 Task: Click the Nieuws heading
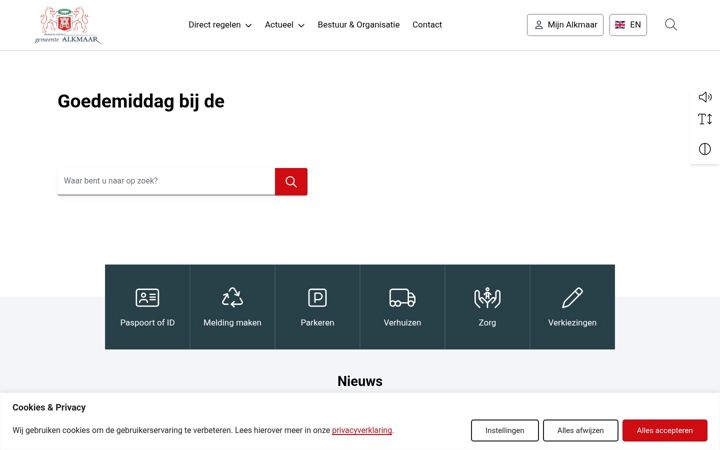[x=360, y=381]
